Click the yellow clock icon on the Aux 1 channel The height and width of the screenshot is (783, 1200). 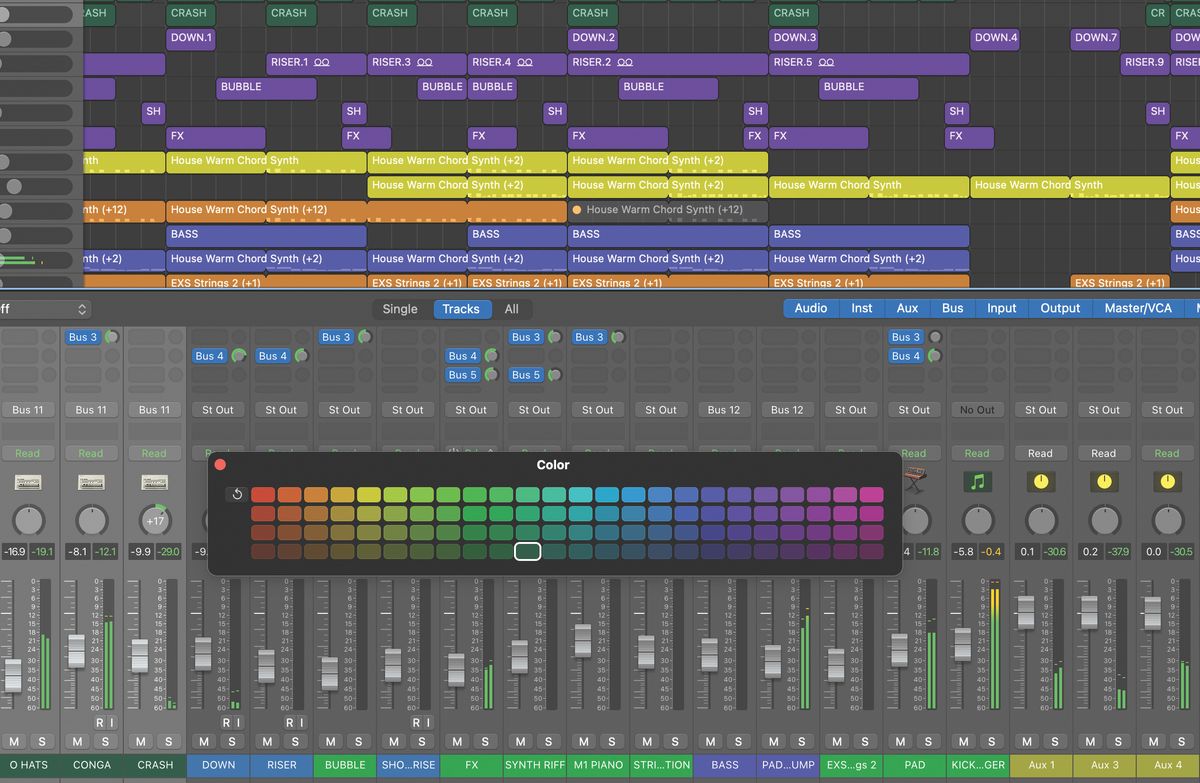(1041, 482)
